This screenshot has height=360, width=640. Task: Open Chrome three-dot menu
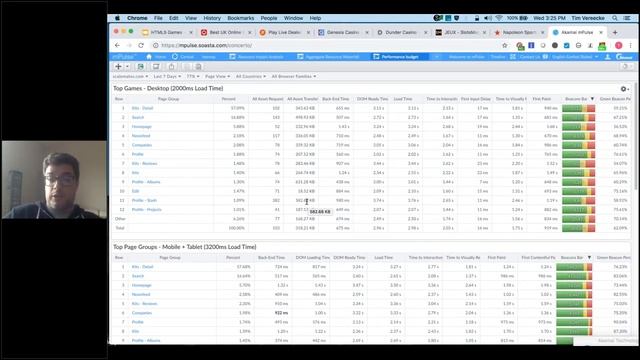[630, 45]
